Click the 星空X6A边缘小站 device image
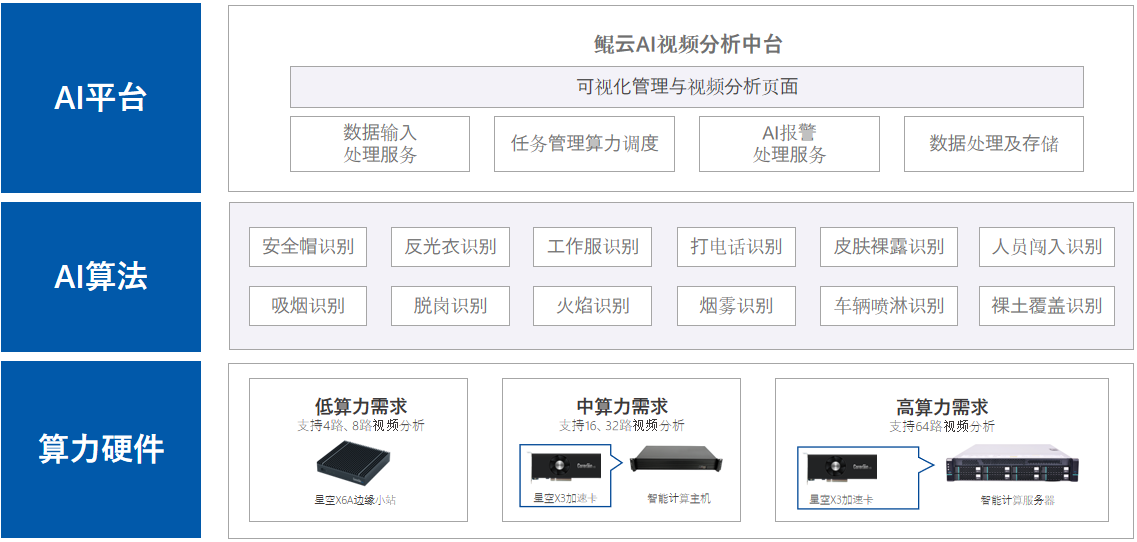 (357, 462)
